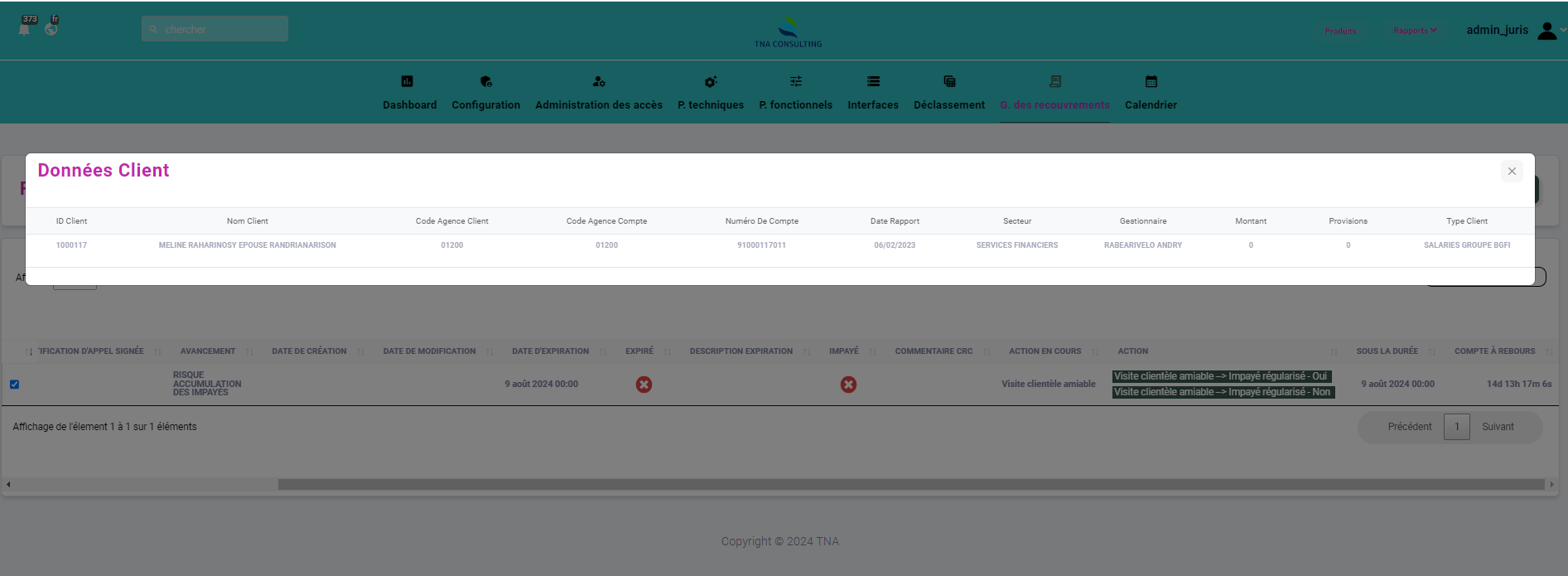Open the Configuration gear-shield icon
Screen dimensions: 1568x576
click(486, 81)
